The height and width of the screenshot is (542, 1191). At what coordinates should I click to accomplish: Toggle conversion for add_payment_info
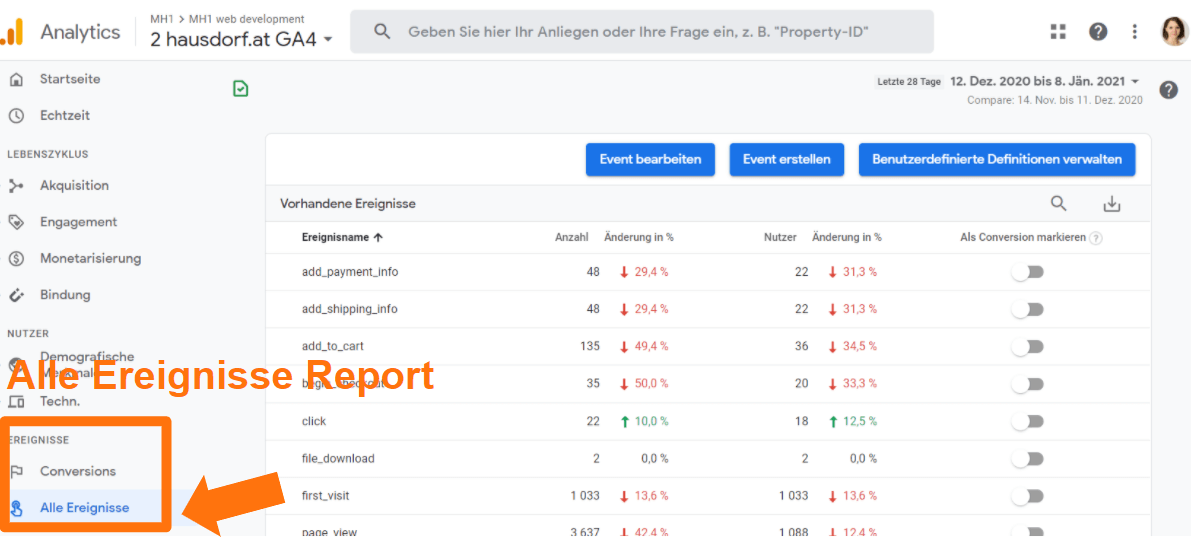[x=1028, y=272]
